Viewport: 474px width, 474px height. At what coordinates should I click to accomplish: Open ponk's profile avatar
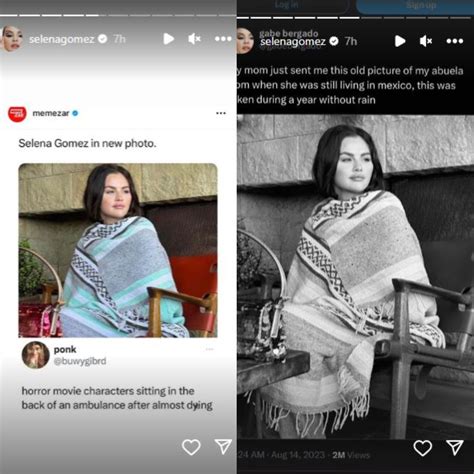(36, 355)
